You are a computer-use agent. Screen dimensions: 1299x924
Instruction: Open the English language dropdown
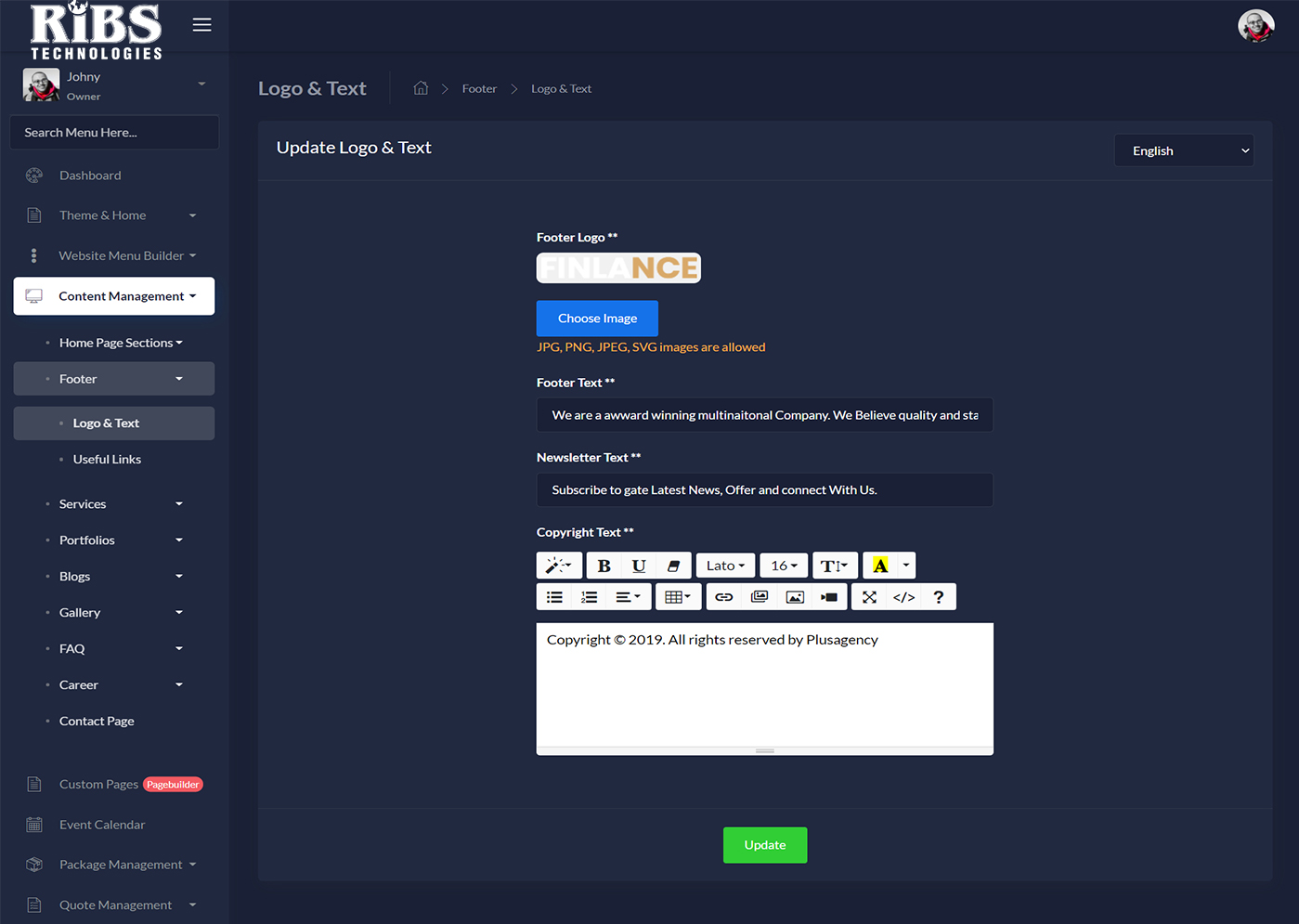pos(1184,150)
